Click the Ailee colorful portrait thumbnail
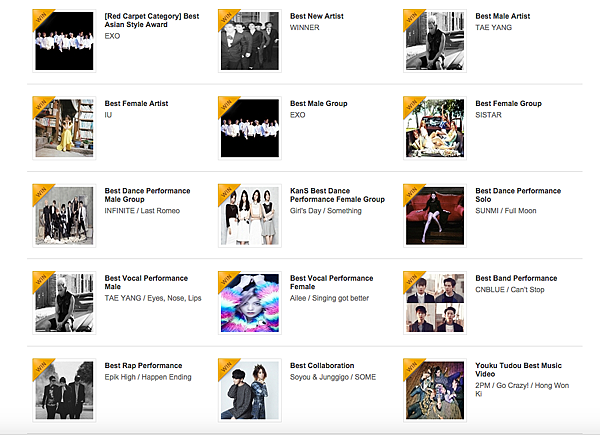Viewport: 600px width, 435px height. (x=250, y=302)
